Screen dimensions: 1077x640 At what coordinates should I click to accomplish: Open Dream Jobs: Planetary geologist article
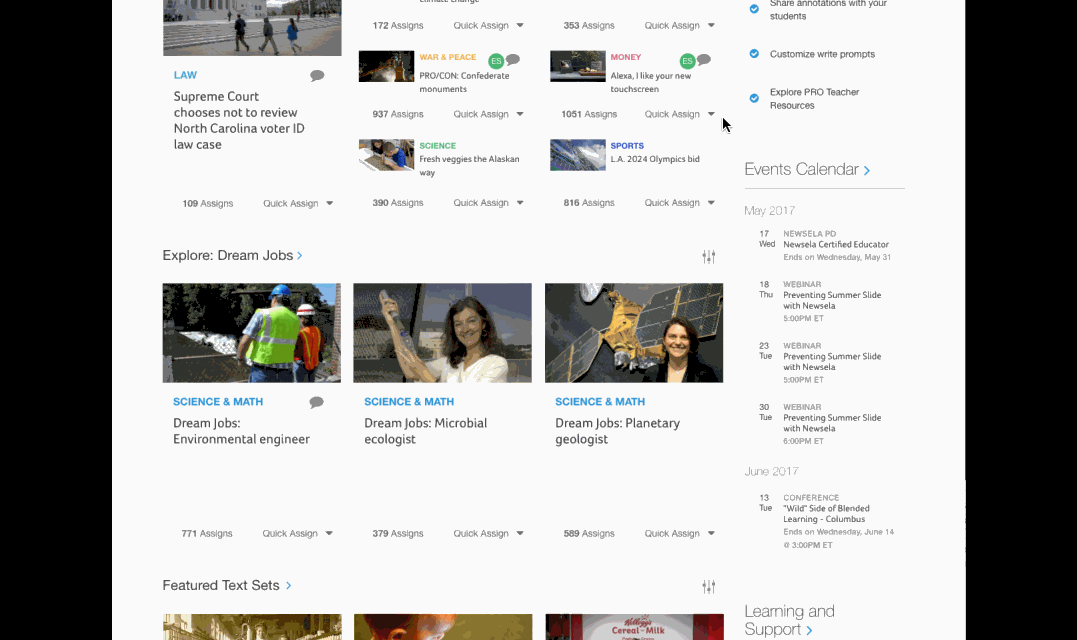click(x=617, y=431)
